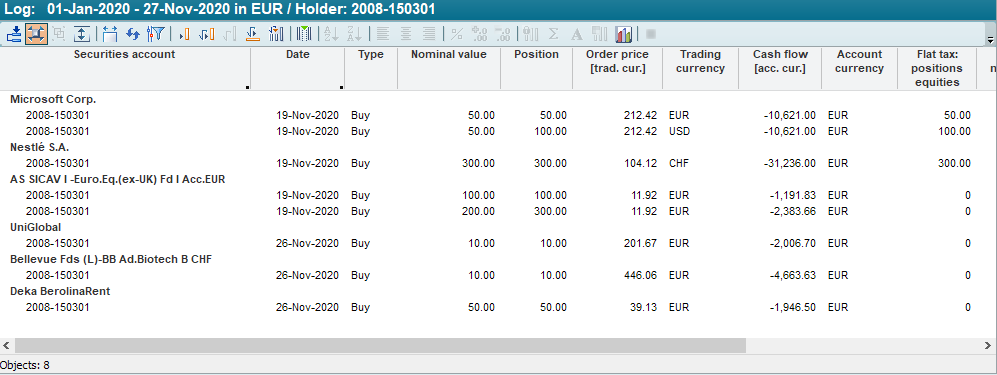Click the column width brackets icon

[110, 34]
